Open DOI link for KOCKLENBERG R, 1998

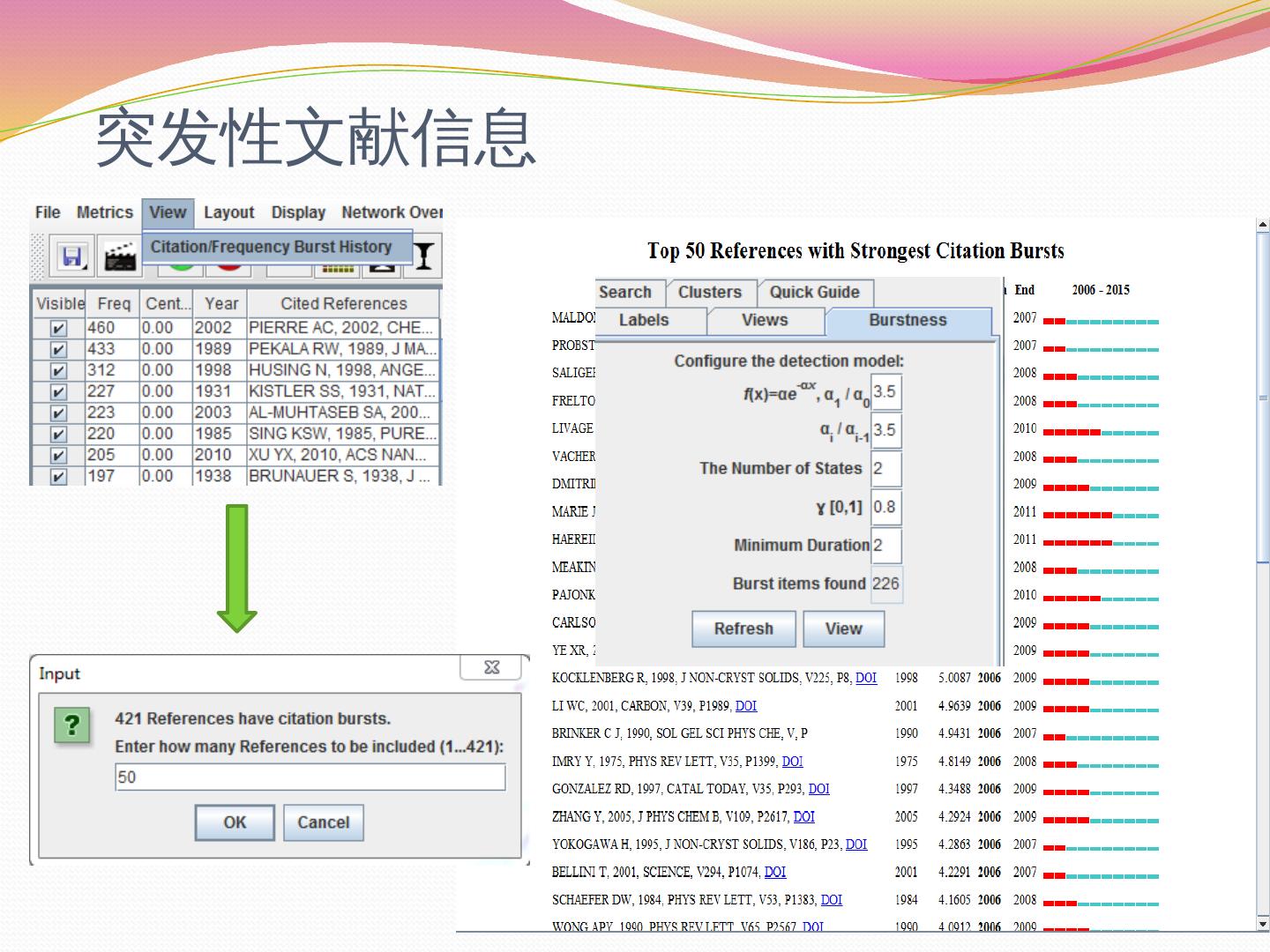(866, 678)
